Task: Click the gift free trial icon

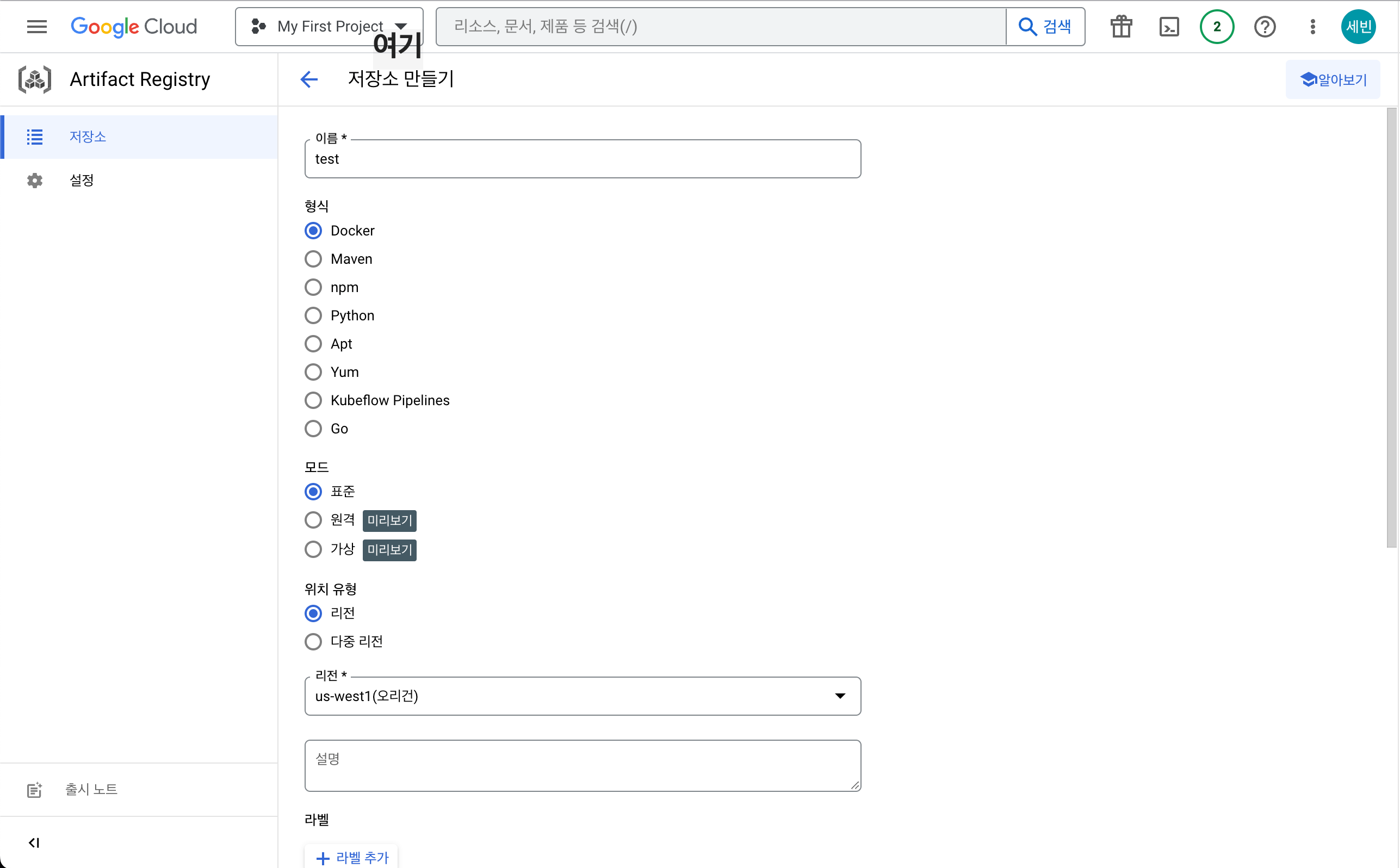Action: point(1120,27)
